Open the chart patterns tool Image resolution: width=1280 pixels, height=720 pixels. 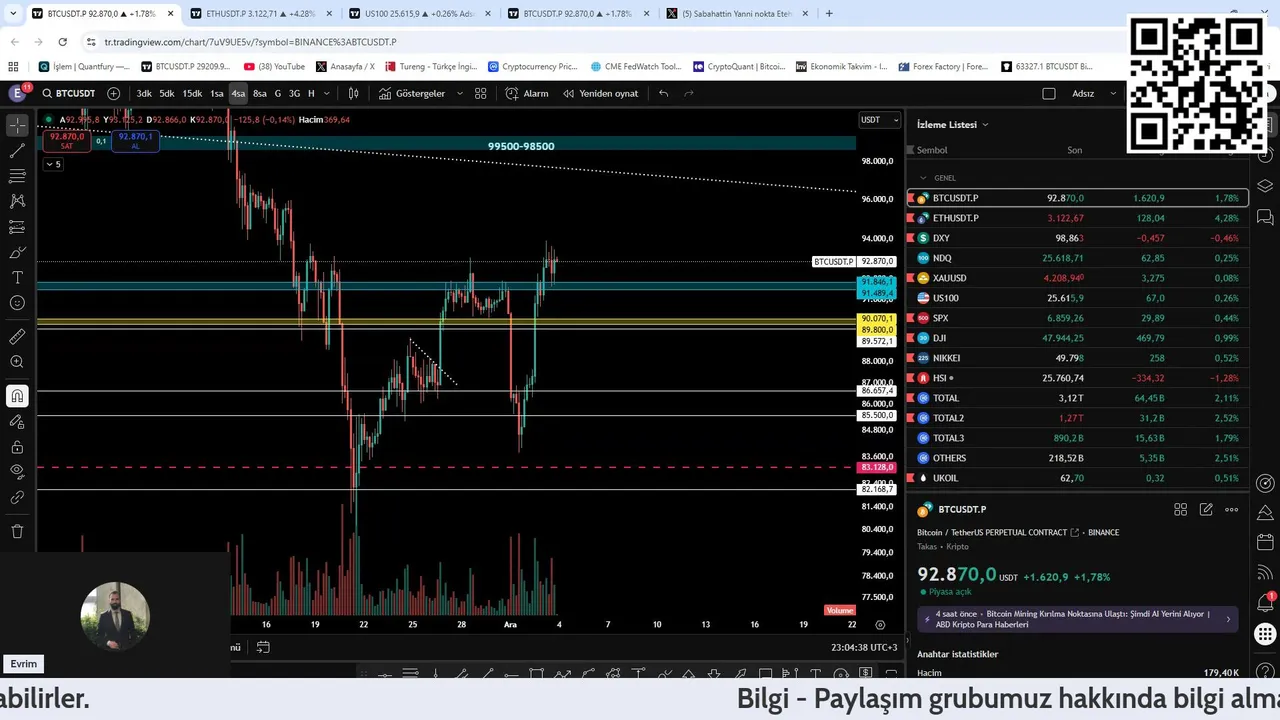click(x=17, y=201)
